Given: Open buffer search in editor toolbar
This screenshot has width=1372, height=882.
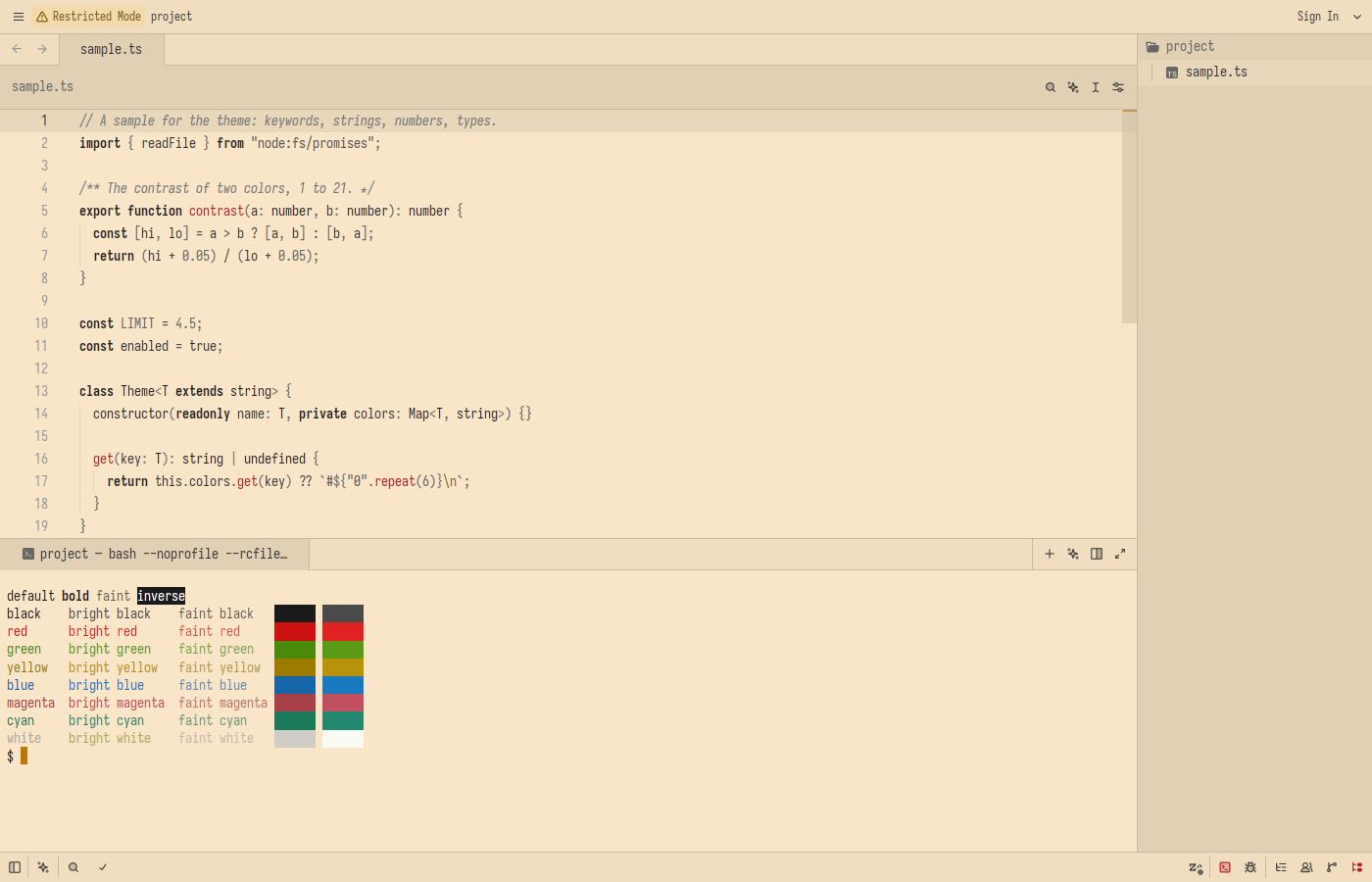Looking at the screenshot, I should coord(1051,87).
